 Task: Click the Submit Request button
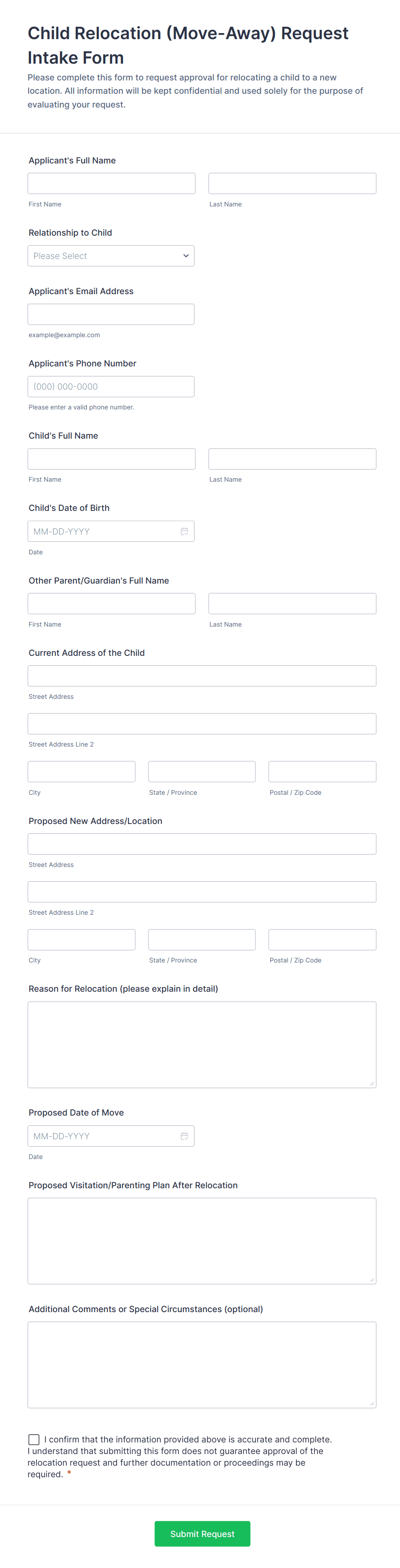202,1533
